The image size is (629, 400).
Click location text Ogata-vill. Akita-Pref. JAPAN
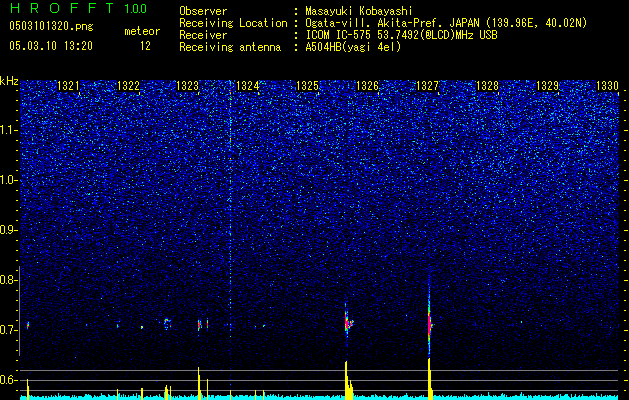pos(391,23)
